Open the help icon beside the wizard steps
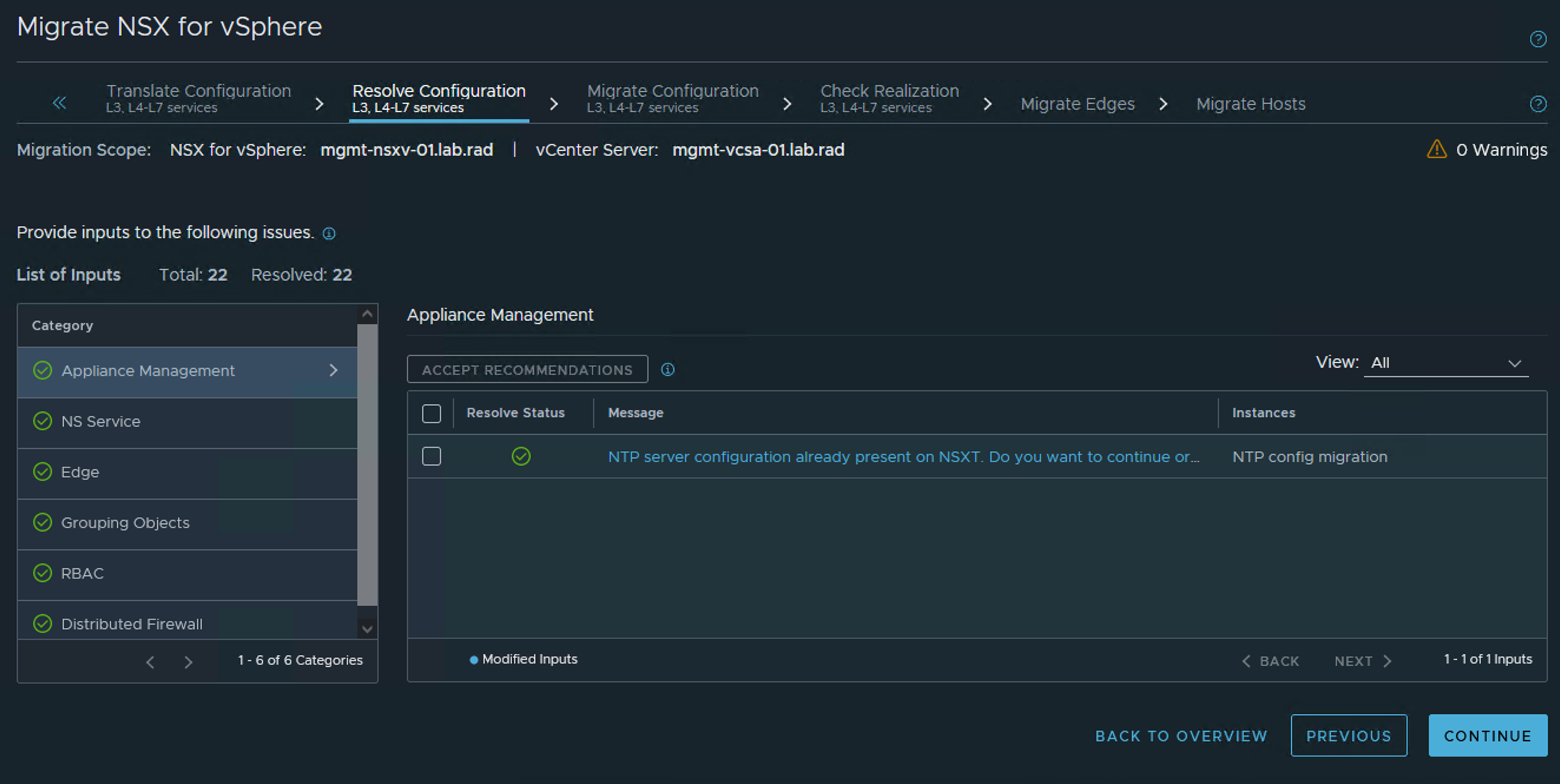 [1538, 104]
